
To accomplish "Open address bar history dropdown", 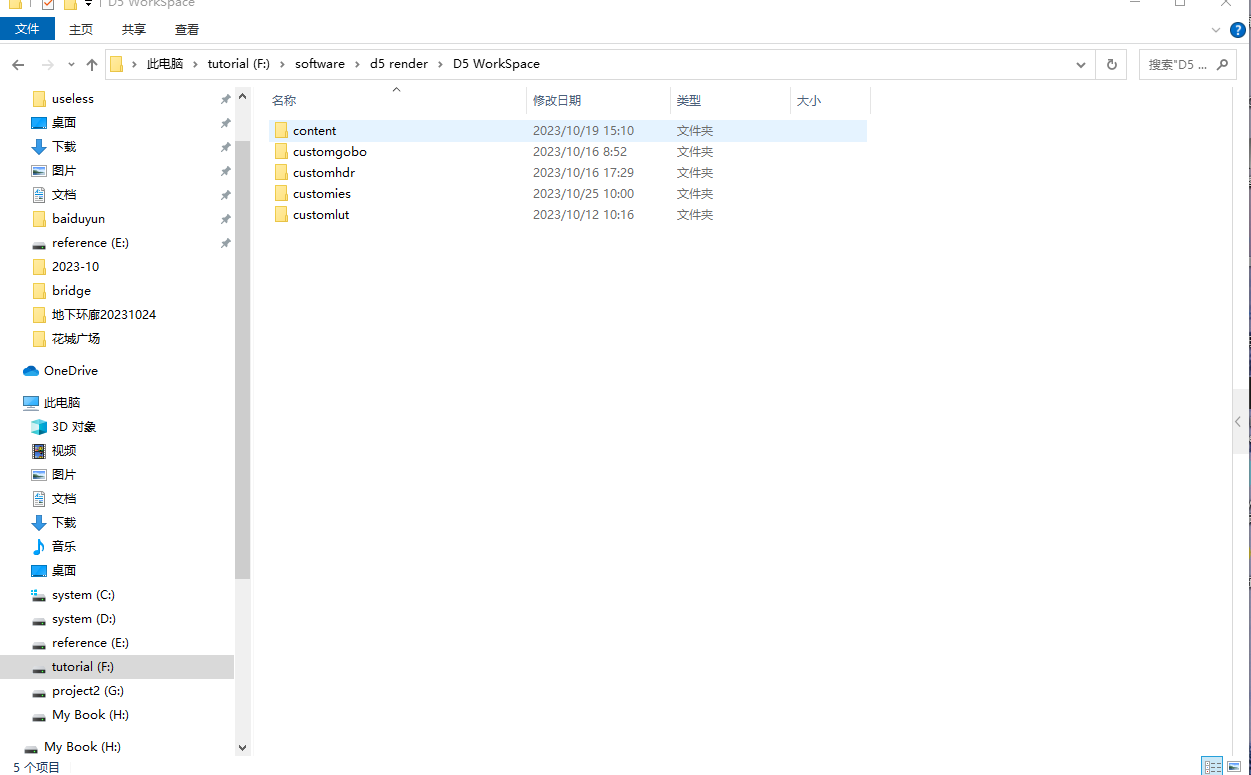I will [x=1081, y=64].
